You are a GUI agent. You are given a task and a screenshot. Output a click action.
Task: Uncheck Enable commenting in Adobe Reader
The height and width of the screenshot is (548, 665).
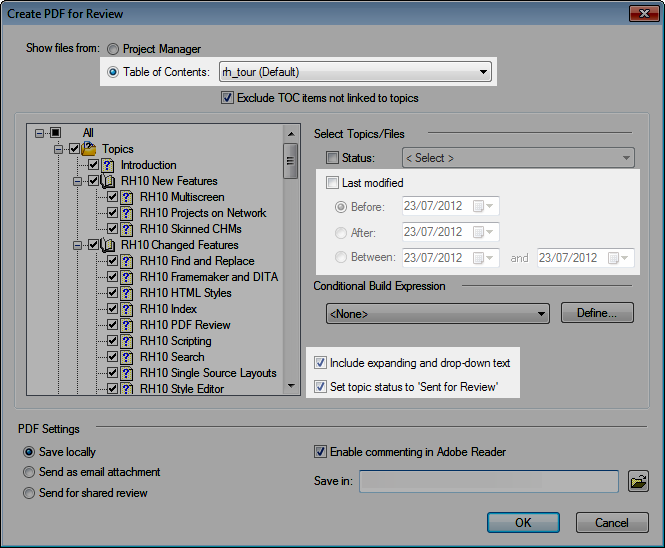pos(321,452)
